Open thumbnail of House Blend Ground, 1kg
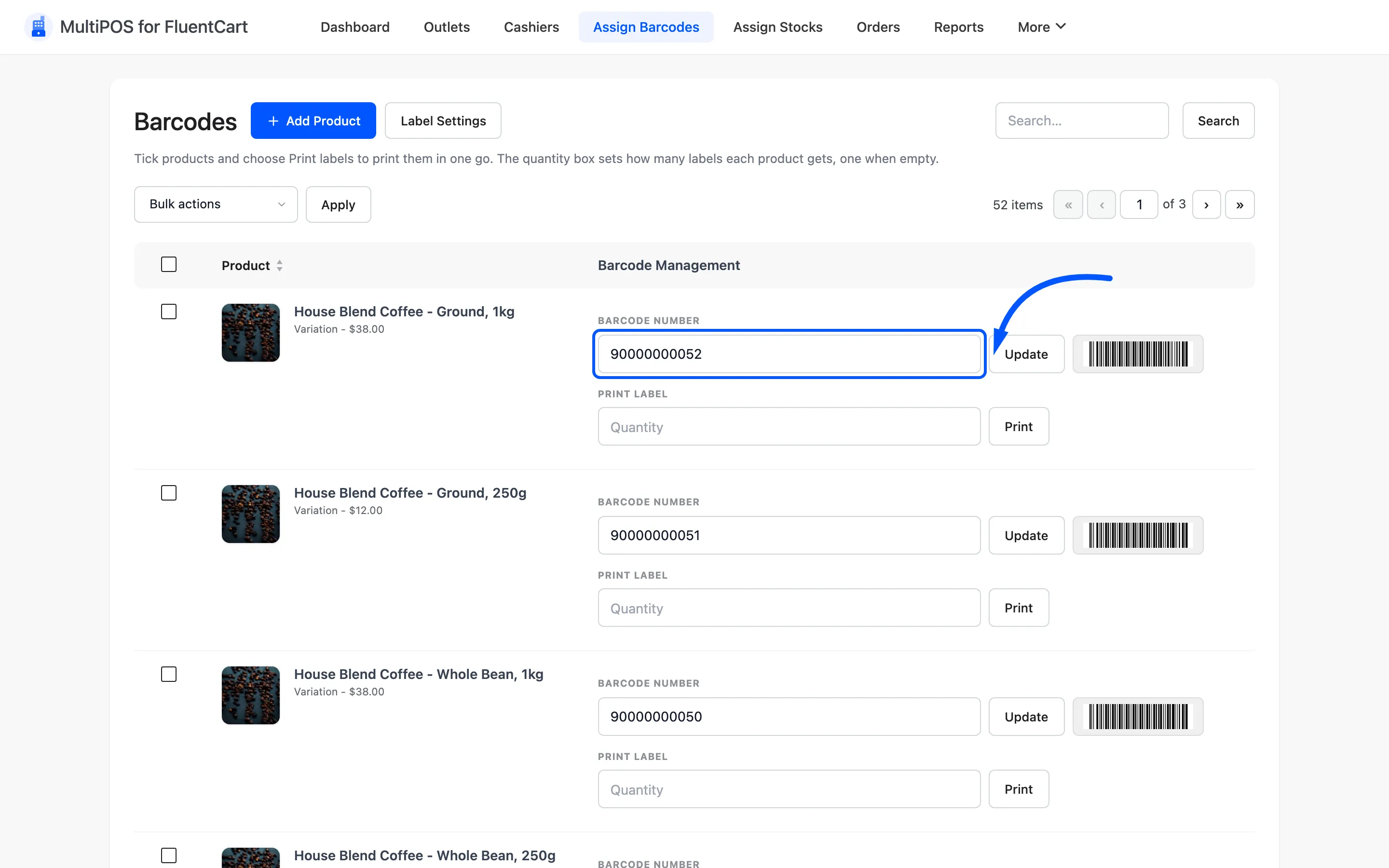 point(251,333)
